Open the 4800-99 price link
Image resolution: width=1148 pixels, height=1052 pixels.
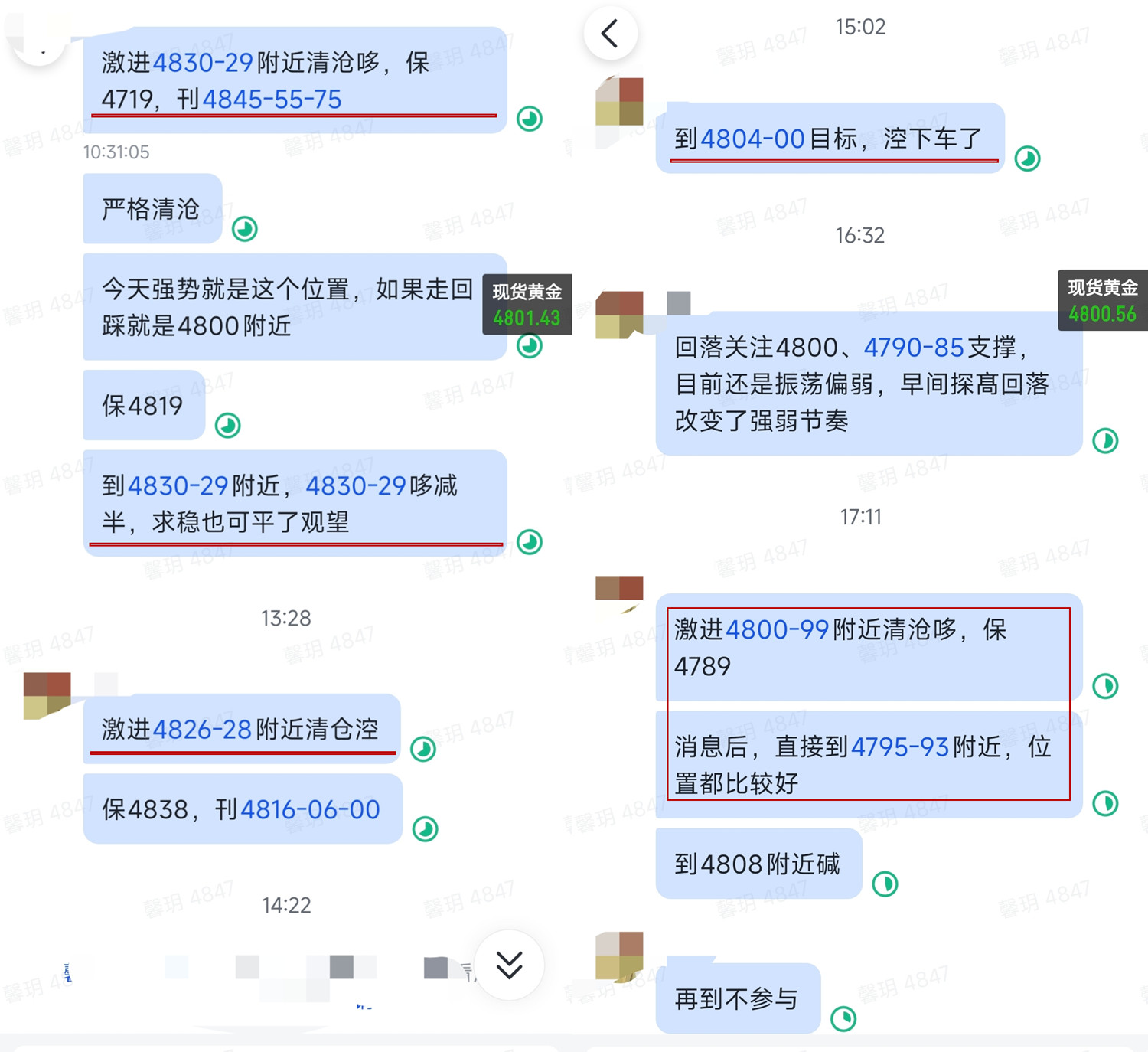pyautogui.click(x=777, y=629)
